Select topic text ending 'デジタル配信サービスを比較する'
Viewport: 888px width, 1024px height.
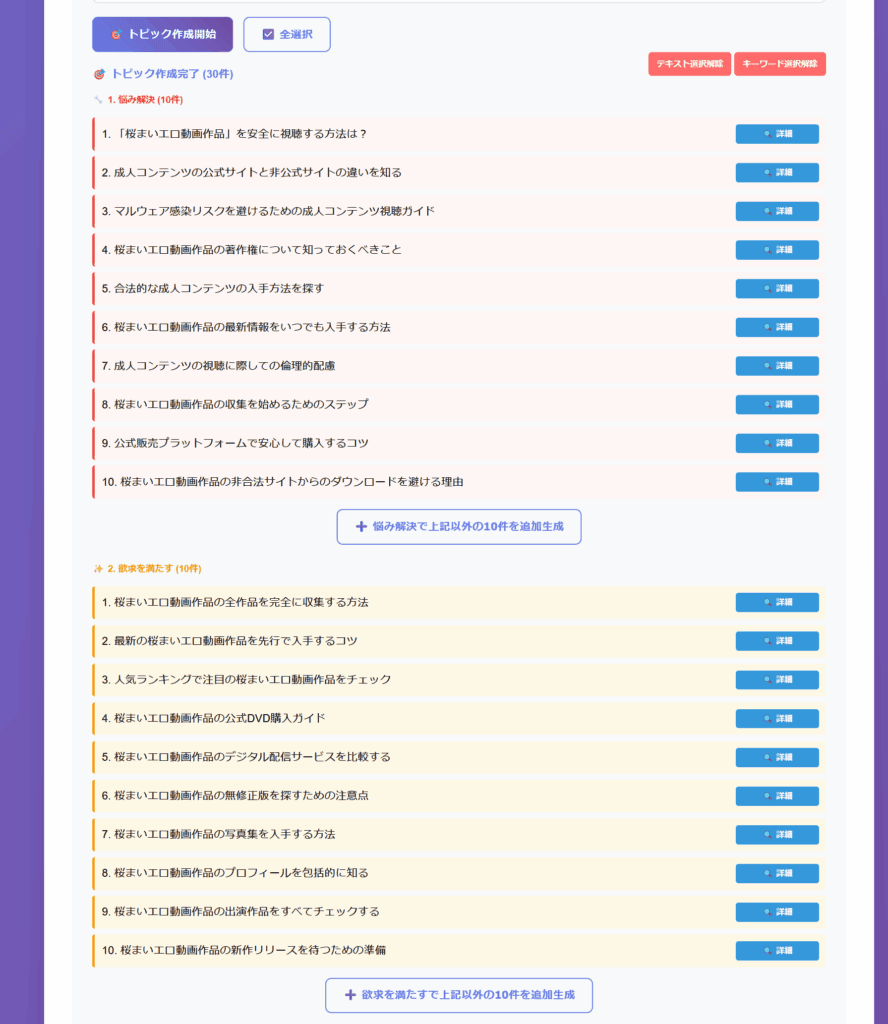(x=246, y=757)
